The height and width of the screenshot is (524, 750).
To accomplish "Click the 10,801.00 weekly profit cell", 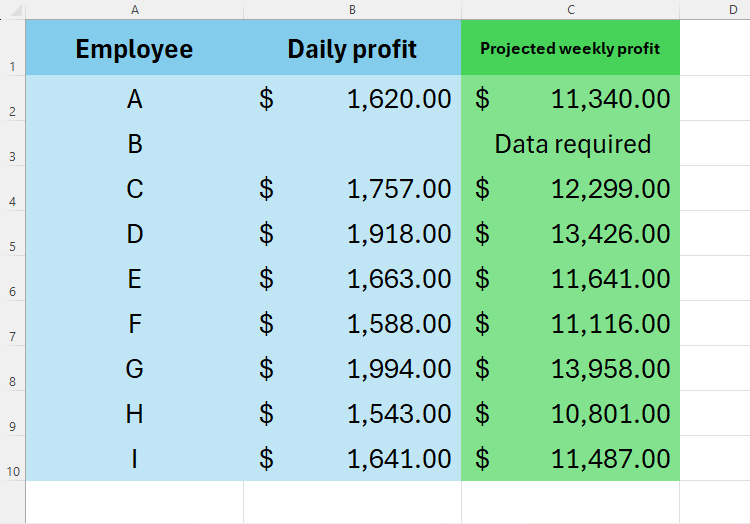I will coord(570,414).
